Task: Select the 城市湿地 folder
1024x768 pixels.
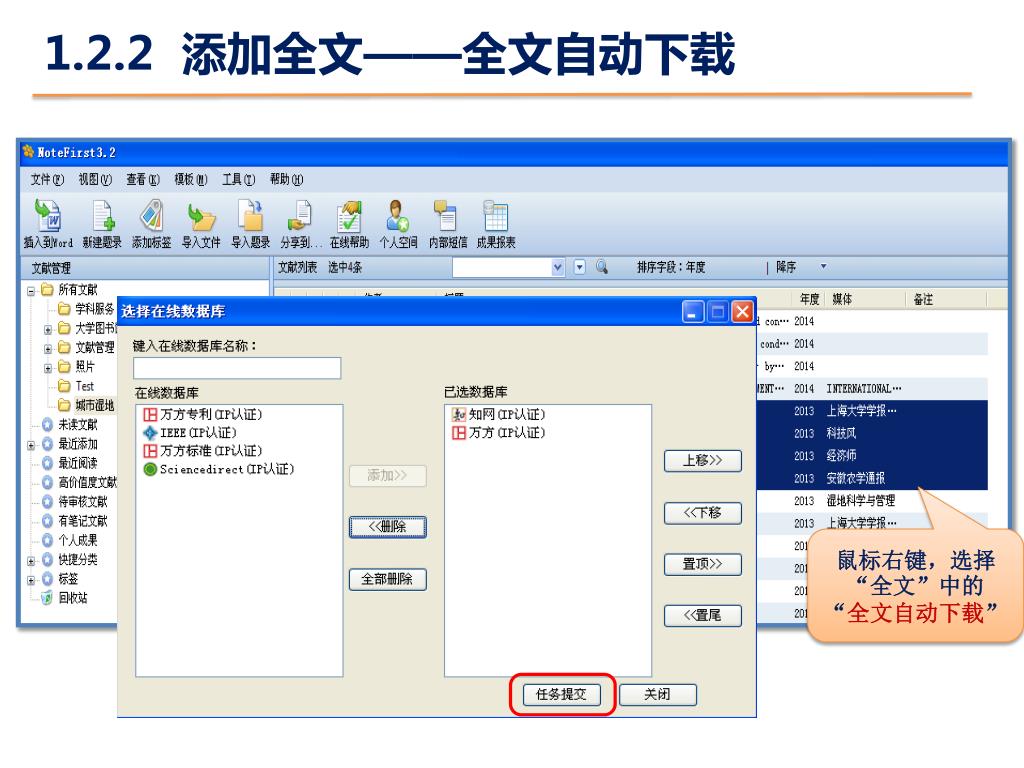Action: [87, 405]
